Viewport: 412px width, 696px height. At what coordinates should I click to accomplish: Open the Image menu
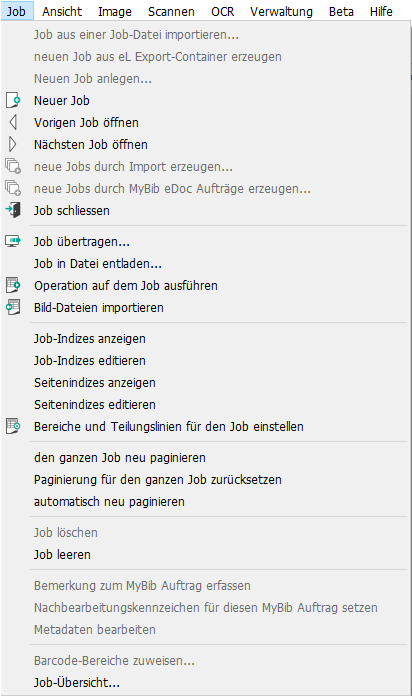click(x=115, y=11)
